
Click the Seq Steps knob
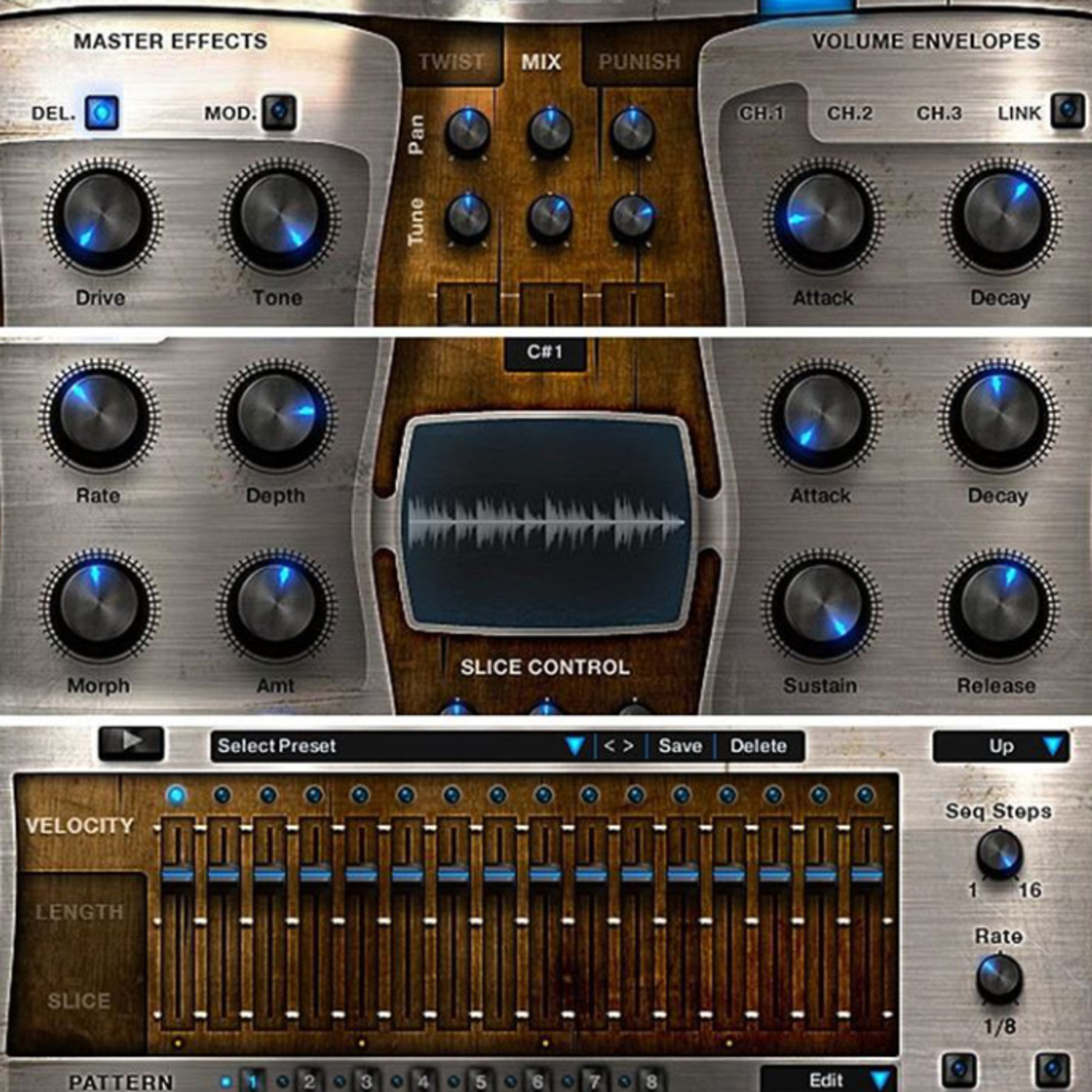[x=999, y=853]
